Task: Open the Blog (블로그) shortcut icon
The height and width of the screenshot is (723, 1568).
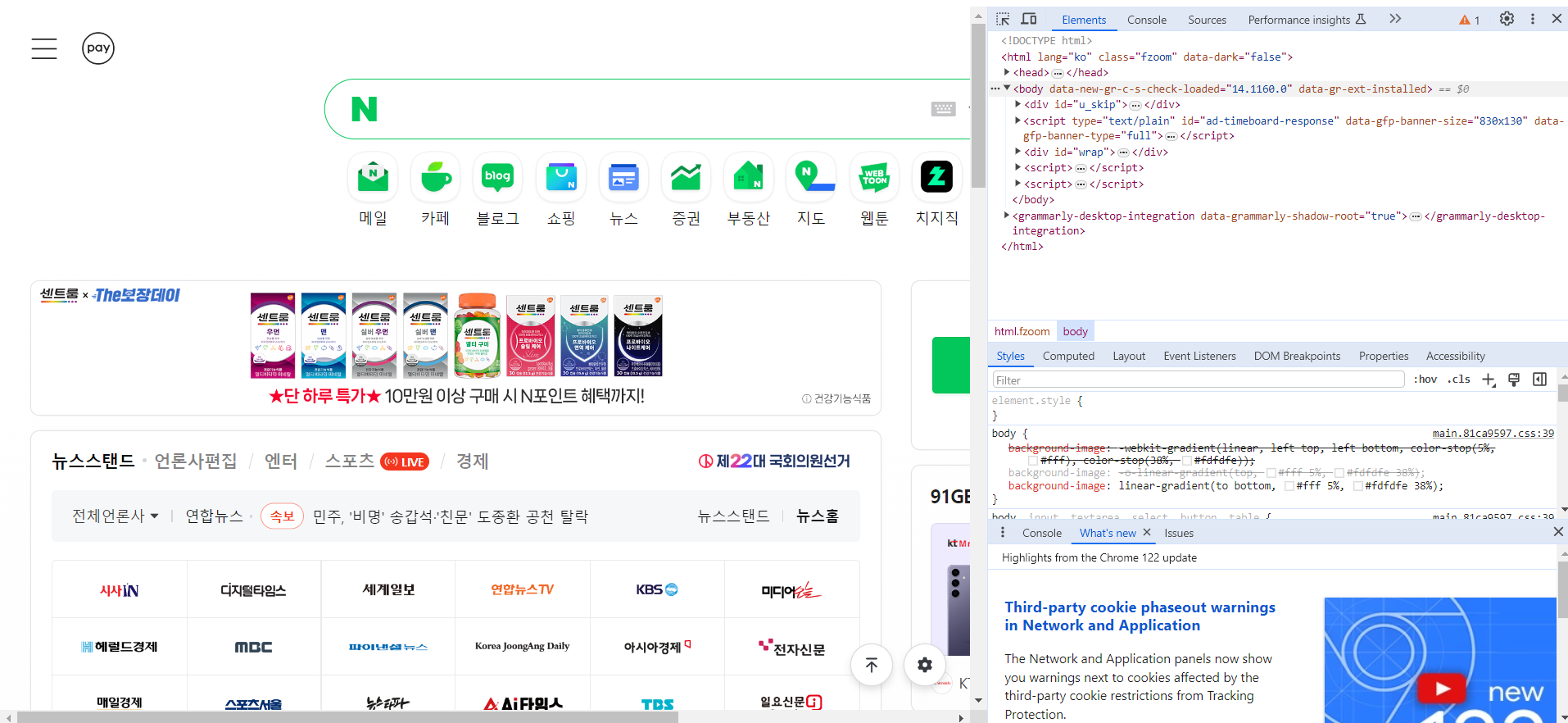Action: click(498, 177)
